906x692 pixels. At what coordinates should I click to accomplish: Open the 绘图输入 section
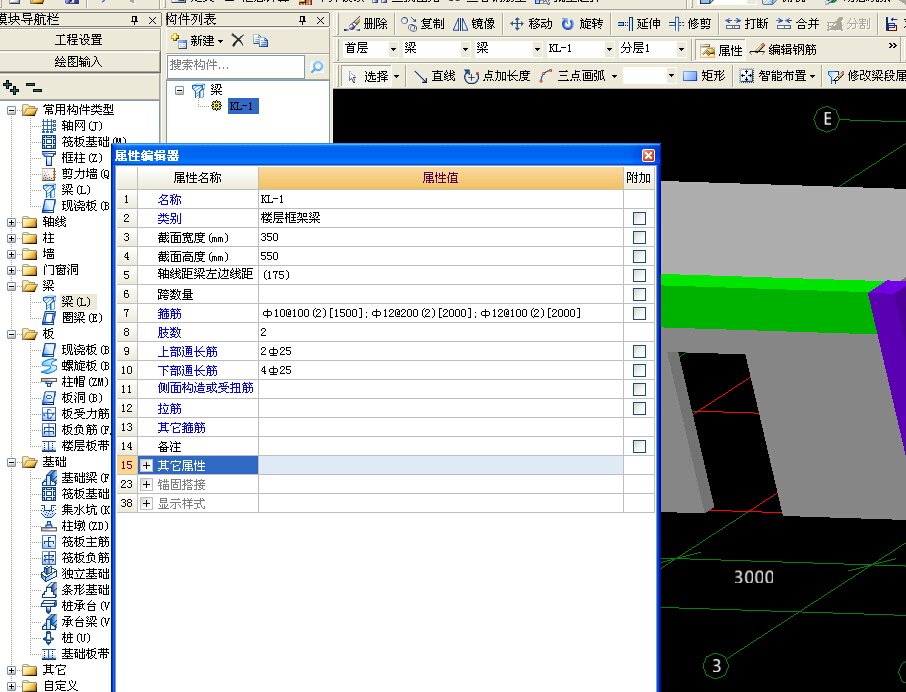coord(79,62)
